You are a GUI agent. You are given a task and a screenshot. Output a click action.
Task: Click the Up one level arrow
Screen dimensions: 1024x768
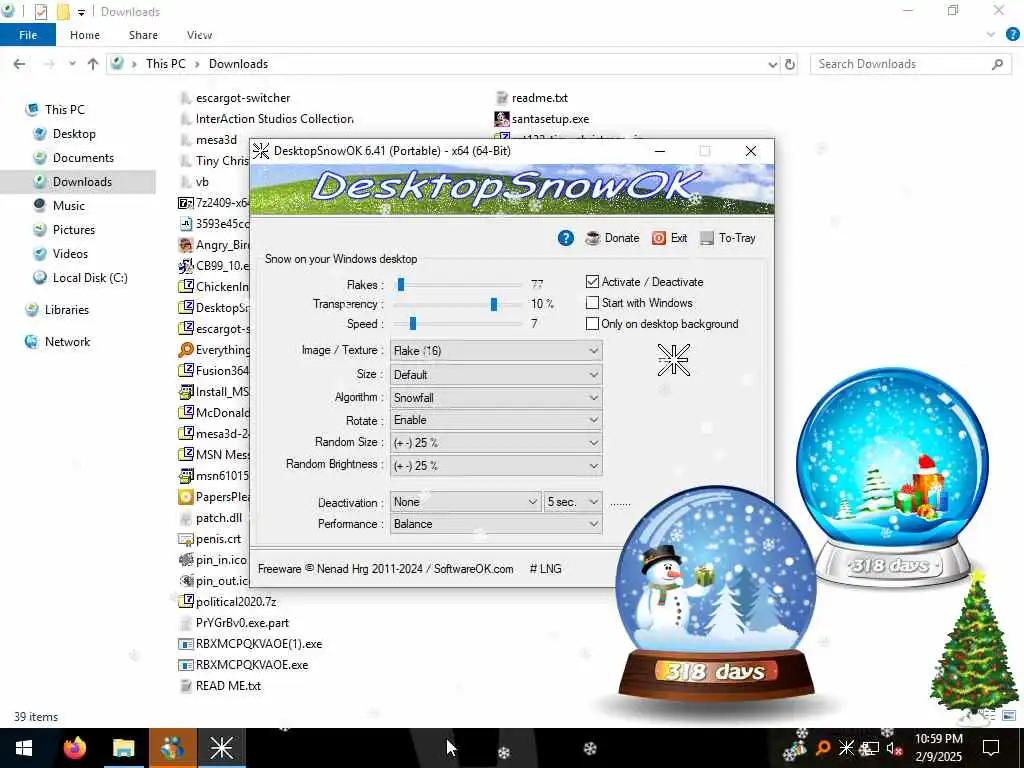(x=93, y=64)
